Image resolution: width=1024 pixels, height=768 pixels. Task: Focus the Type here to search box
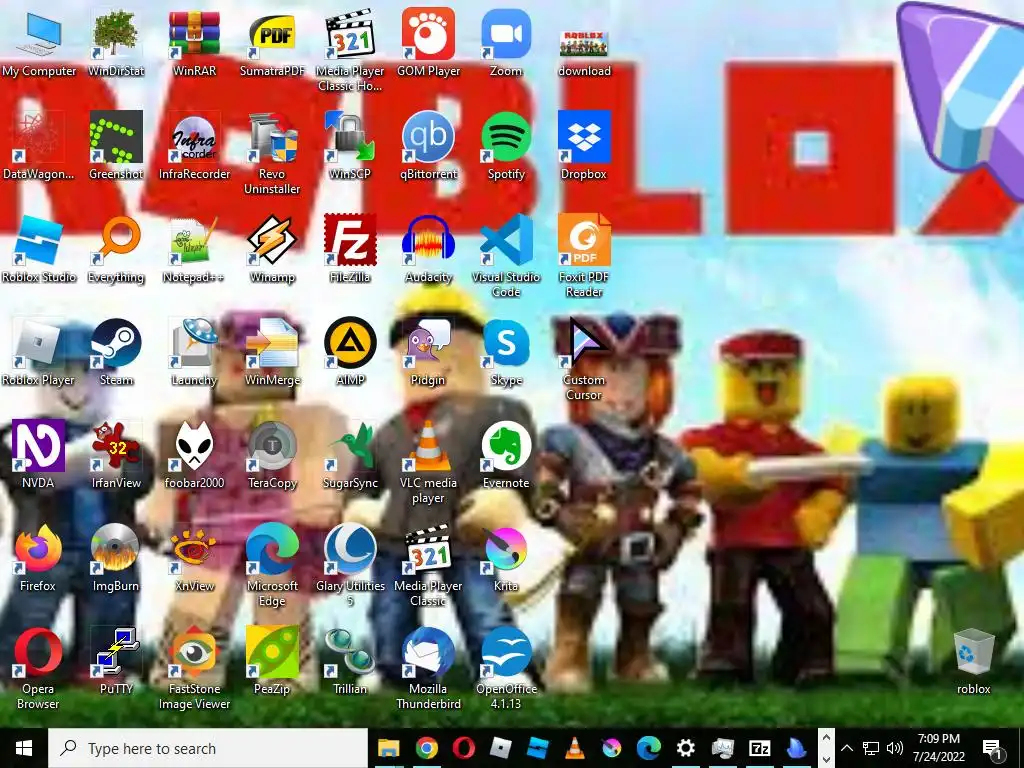208,748
